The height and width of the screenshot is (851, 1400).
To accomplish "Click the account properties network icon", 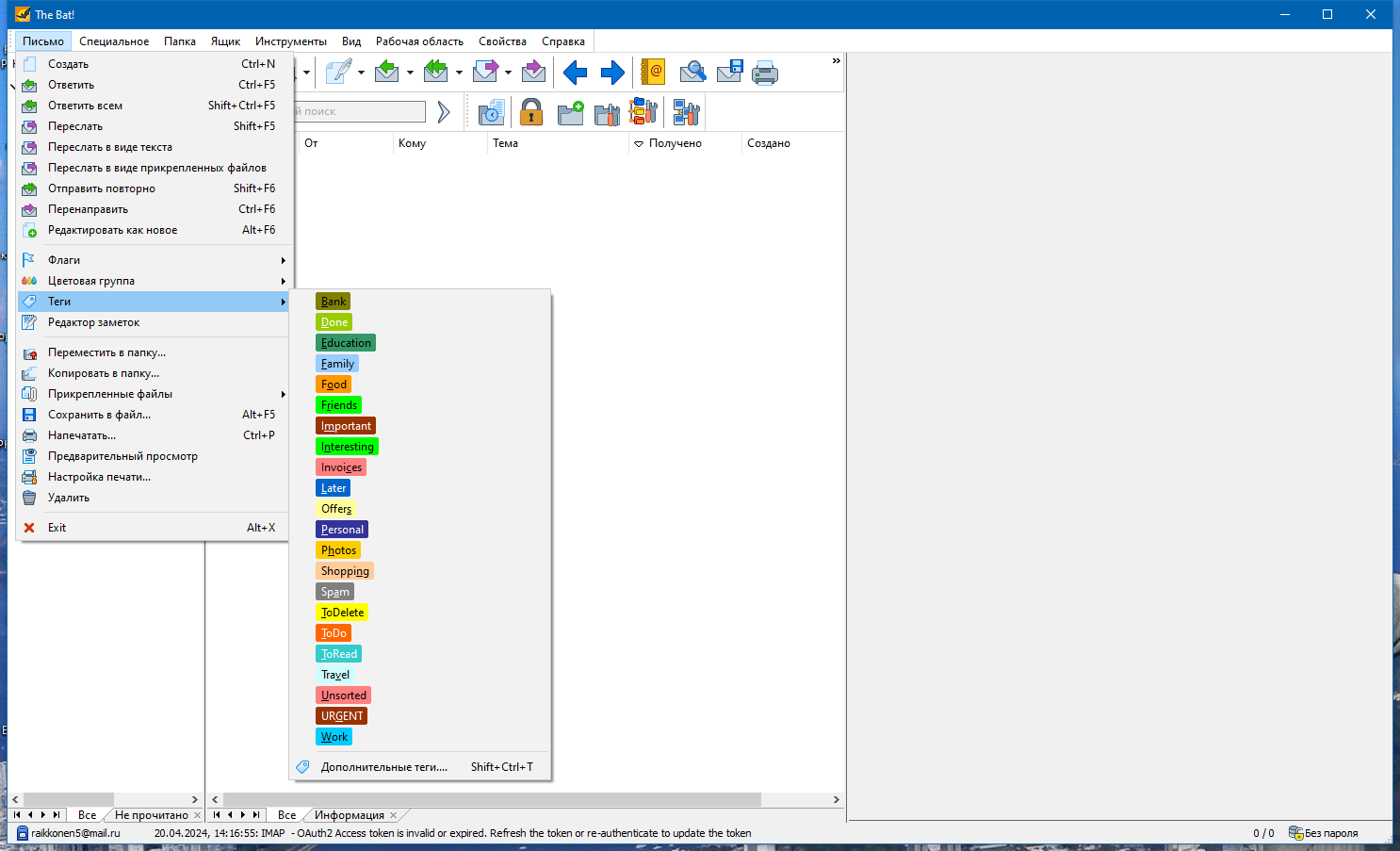I will click(x=686, y=112).
